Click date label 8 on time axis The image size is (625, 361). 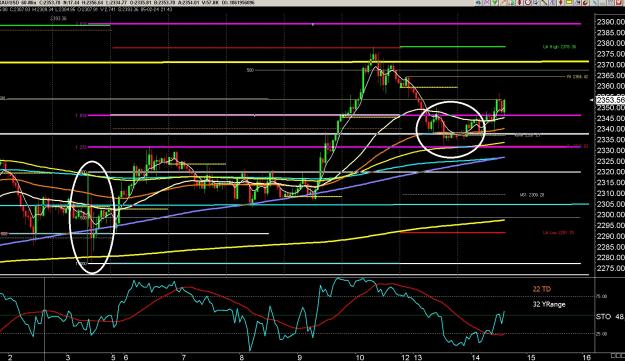point(242,357)
